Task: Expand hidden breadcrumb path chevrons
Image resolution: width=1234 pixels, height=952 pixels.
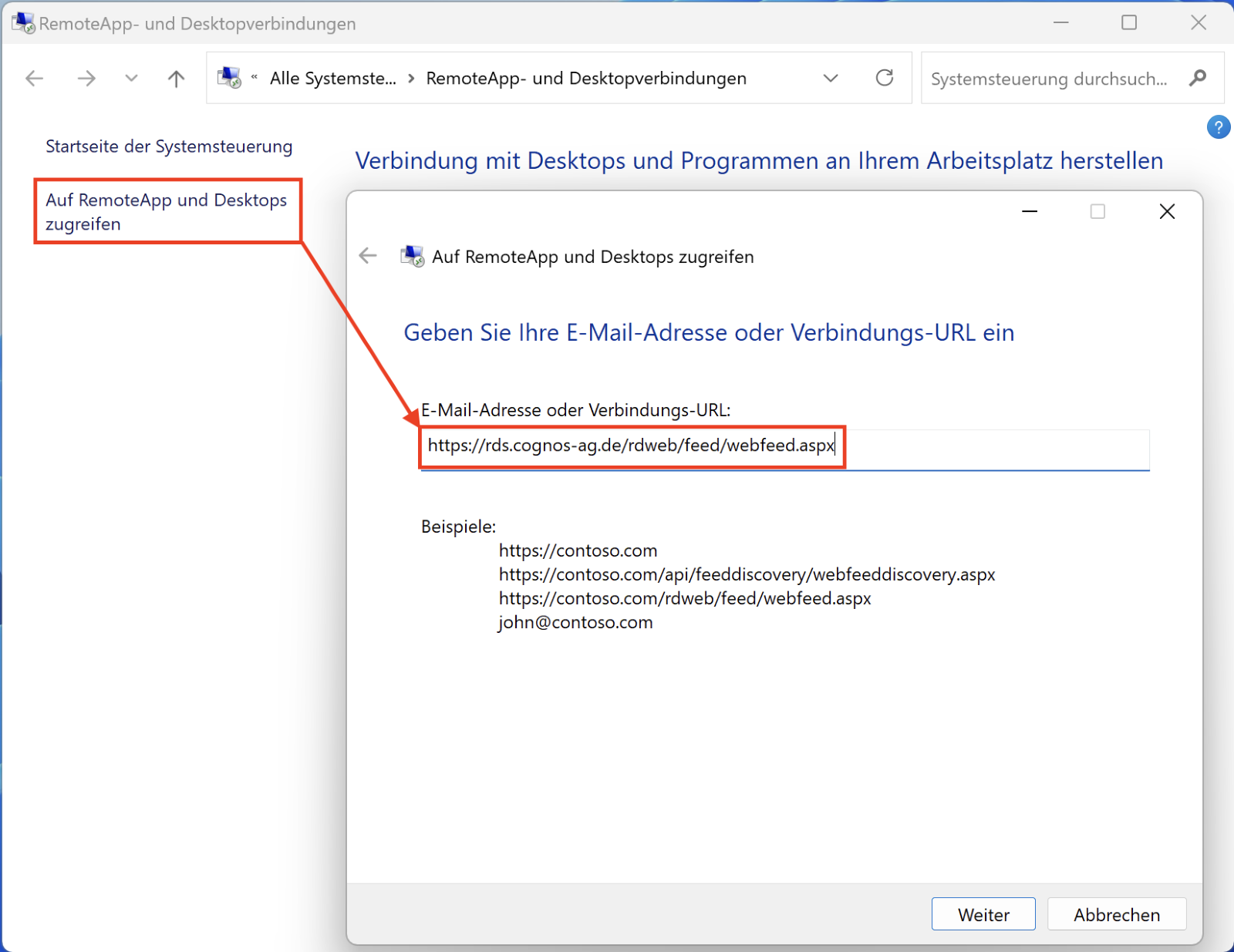Action: pos(255,78)
